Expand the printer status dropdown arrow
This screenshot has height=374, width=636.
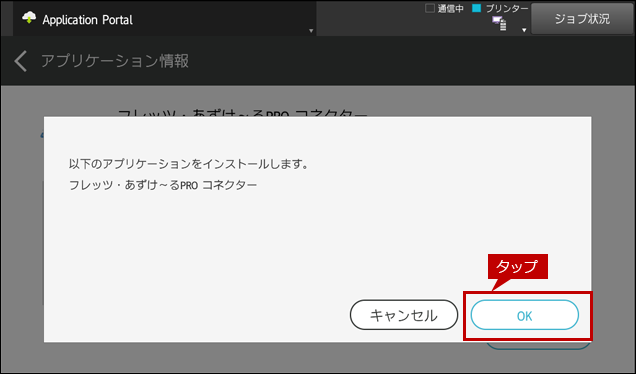coord(524,30)
